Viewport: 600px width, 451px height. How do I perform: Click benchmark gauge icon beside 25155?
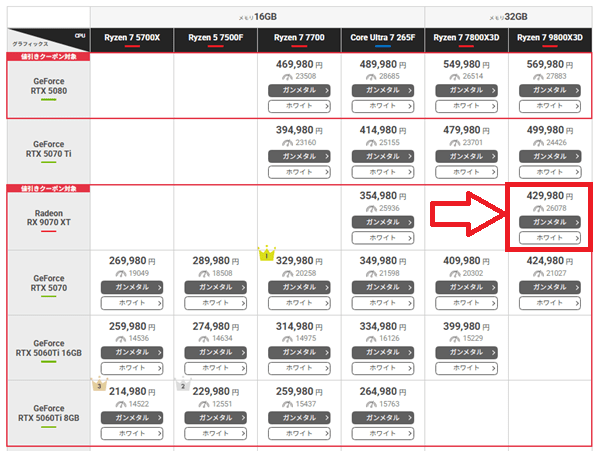pos(371,143)
